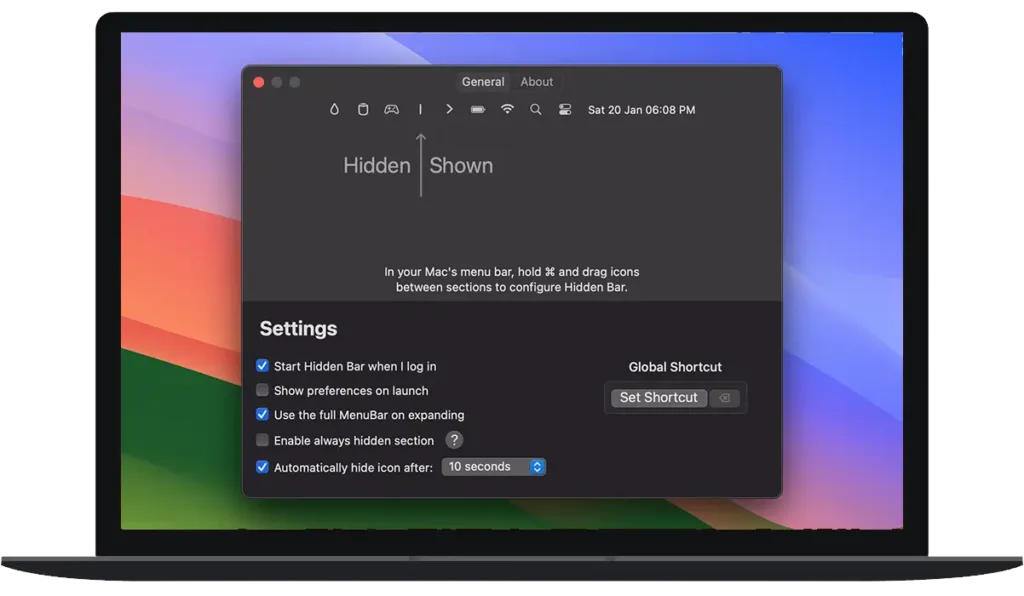The width and height of the screenshot is (1024, 596).
Task: Click the Settings heading
Action: [298, 328]
